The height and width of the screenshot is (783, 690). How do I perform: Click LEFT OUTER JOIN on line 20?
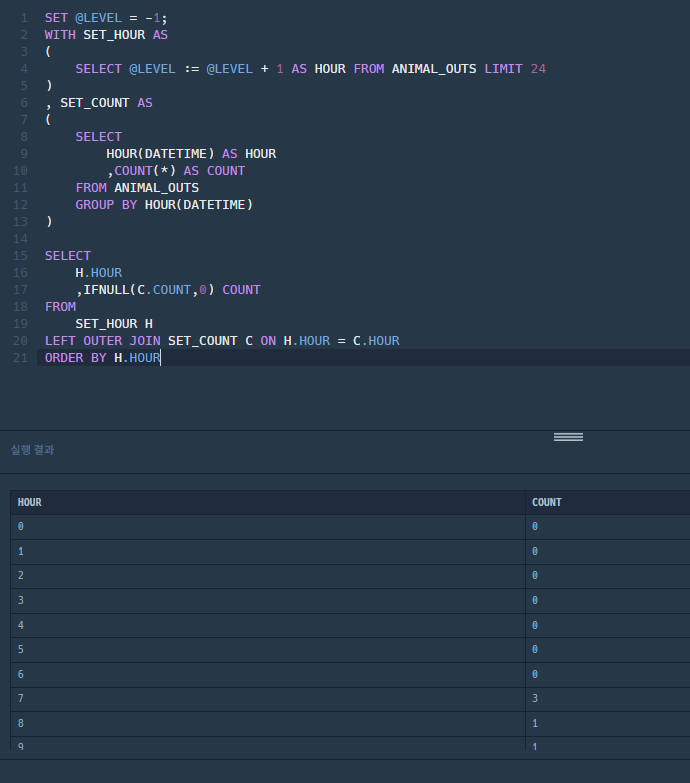pyautogui.click(x=103, y=341)
